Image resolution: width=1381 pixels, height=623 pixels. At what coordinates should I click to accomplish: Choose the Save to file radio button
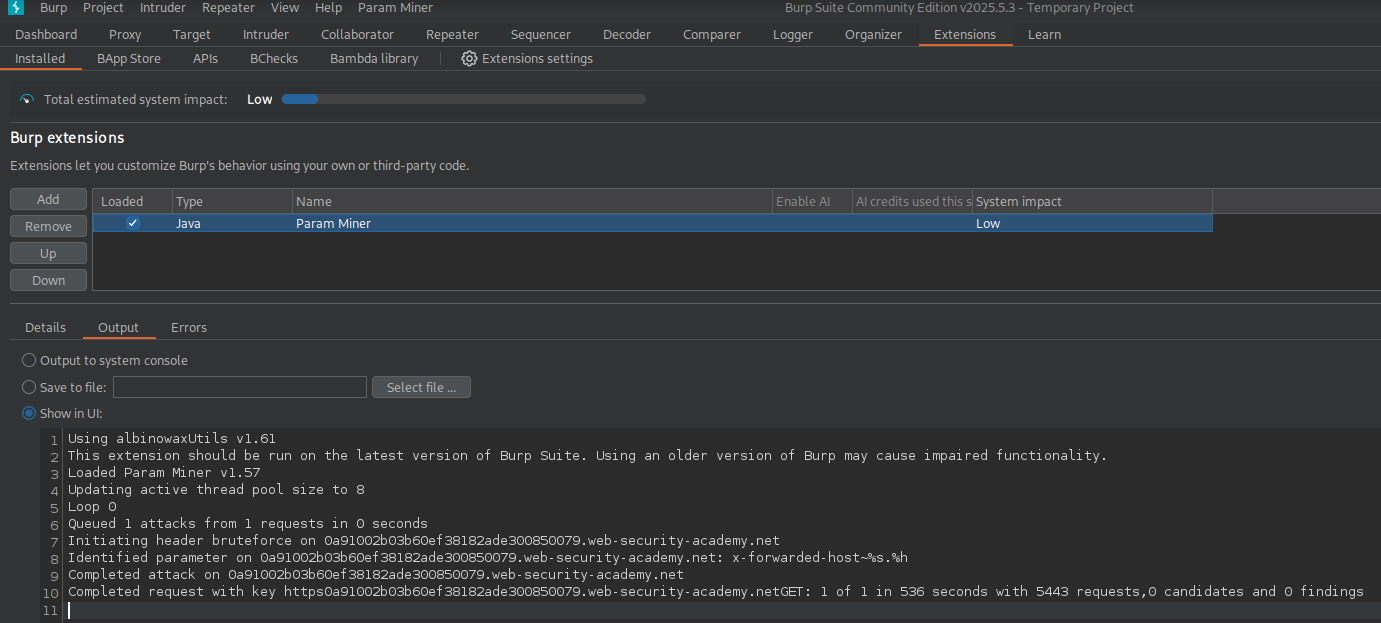[29, 387]
